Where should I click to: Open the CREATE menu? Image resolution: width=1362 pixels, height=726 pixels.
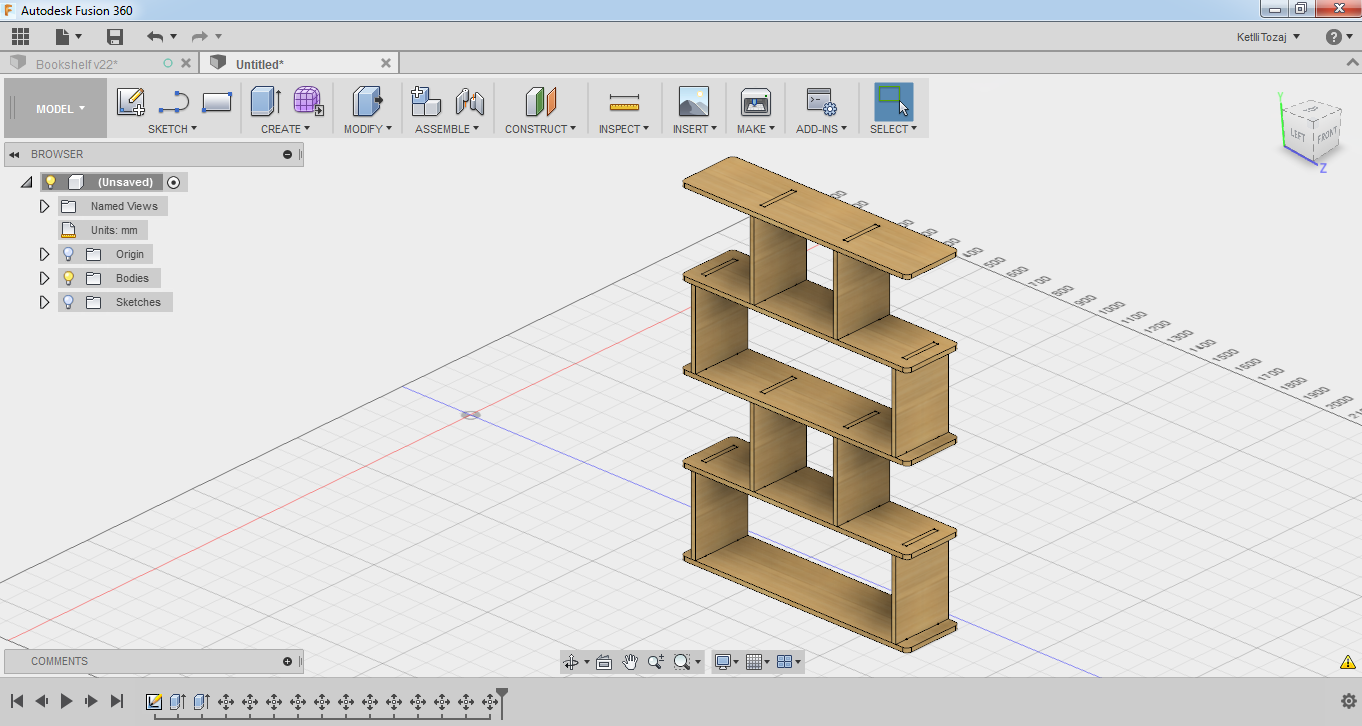coord(285,129)
